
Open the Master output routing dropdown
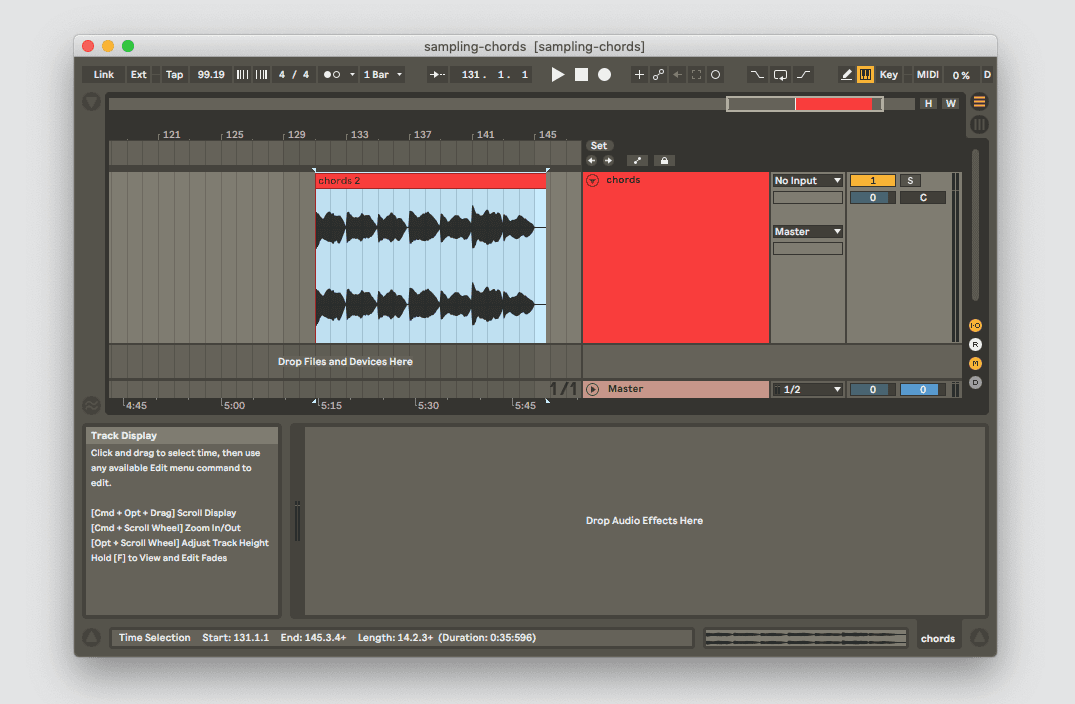(807, 231)
